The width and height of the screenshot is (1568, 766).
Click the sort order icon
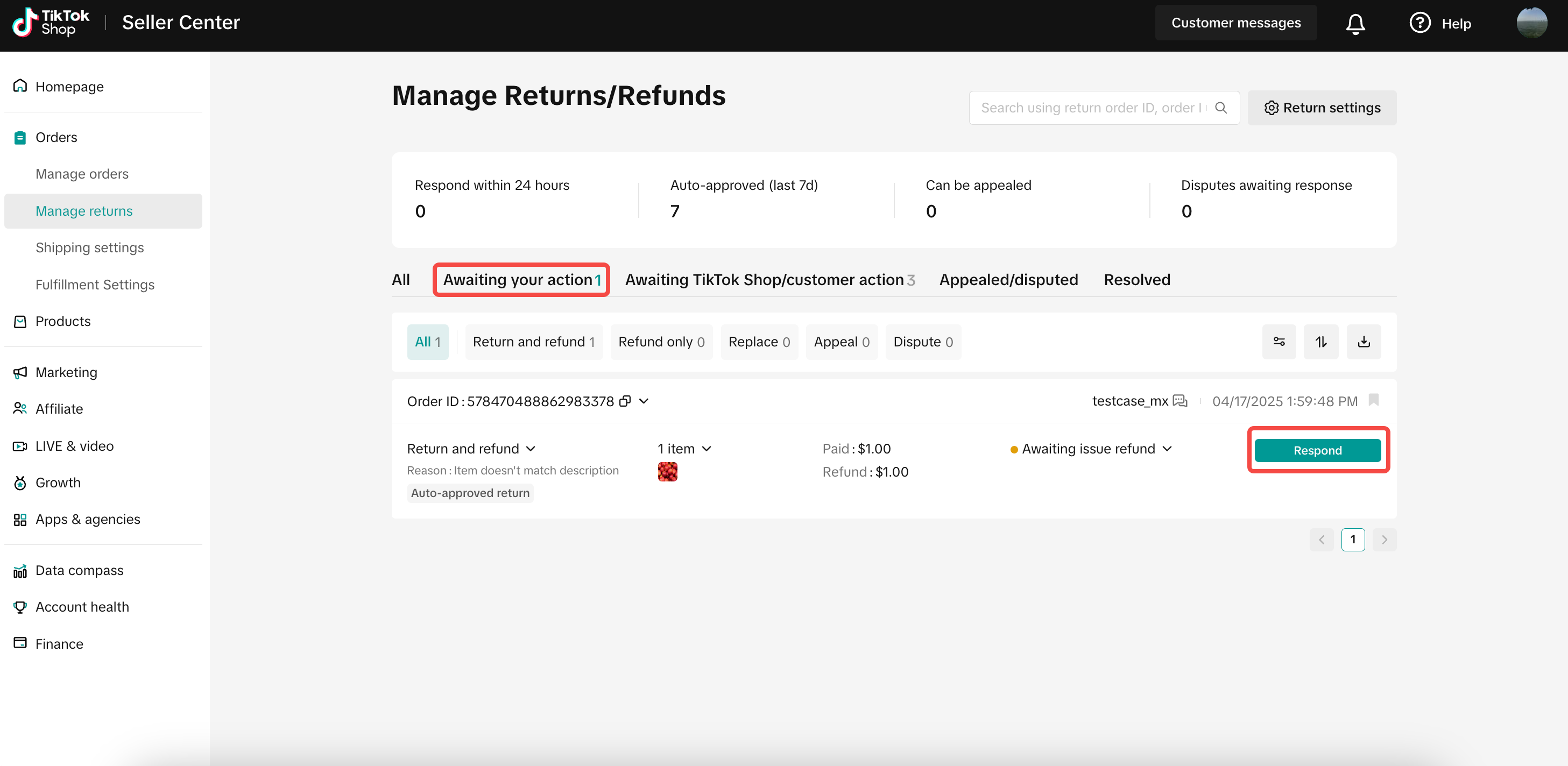(x=1321, y=342)
